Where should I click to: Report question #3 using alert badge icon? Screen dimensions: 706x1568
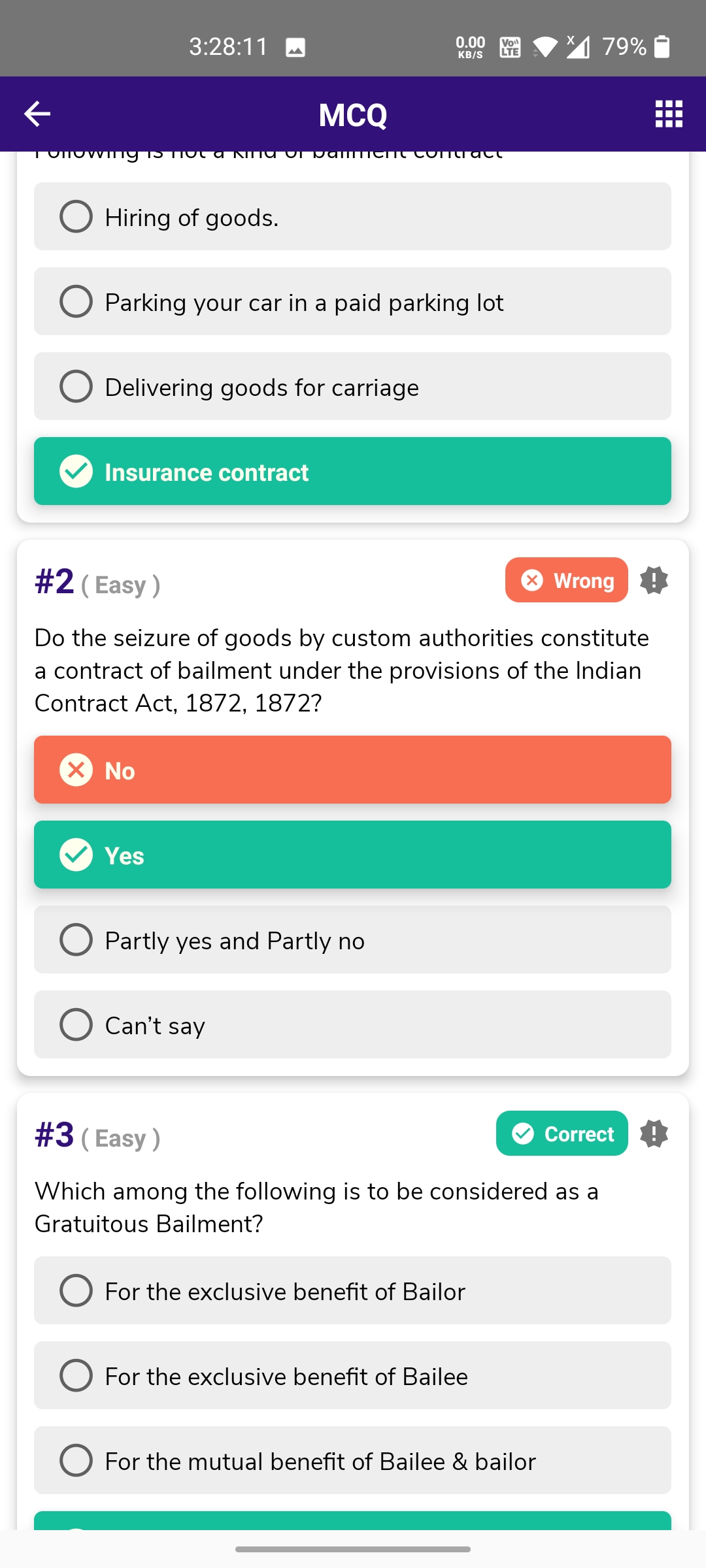pyautogui.click(x=654, y=1134)
